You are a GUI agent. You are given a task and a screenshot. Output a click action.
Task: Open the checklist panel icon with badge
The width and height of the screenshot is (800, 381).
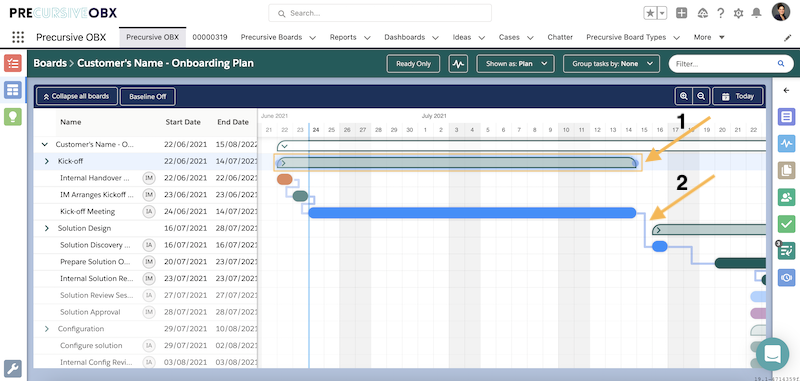pos(786,250)
